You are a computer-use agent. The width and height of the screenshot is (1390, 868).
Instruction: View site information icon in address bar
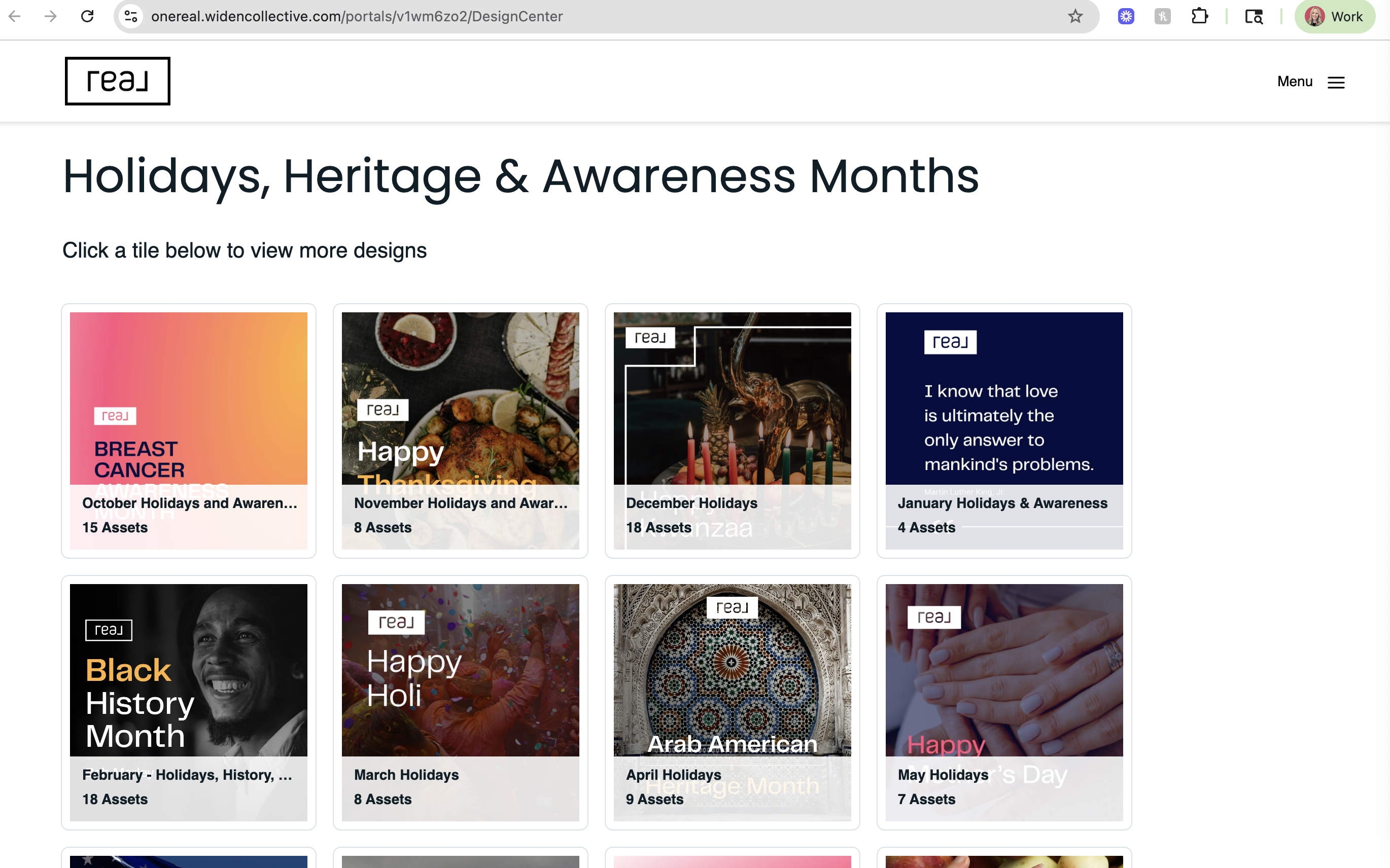coord(131,16)
